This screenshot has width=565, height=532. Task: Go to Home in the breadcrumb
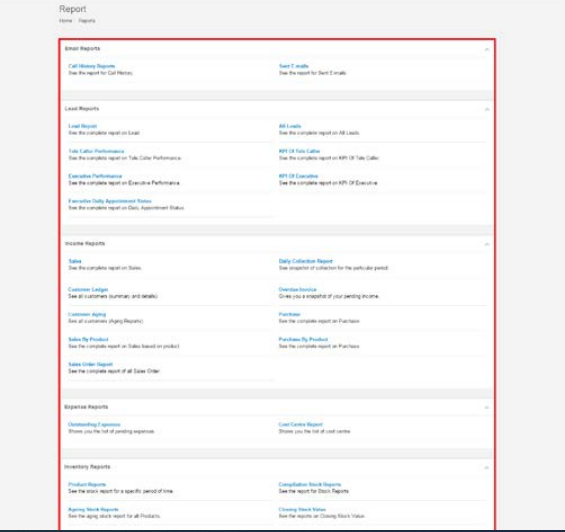66,21
